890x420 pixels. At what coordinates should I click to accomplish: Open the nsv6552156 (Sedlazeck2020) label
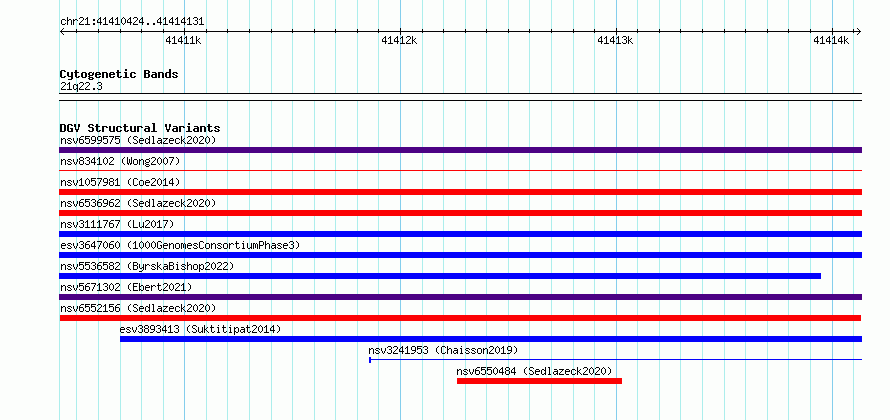138,308
